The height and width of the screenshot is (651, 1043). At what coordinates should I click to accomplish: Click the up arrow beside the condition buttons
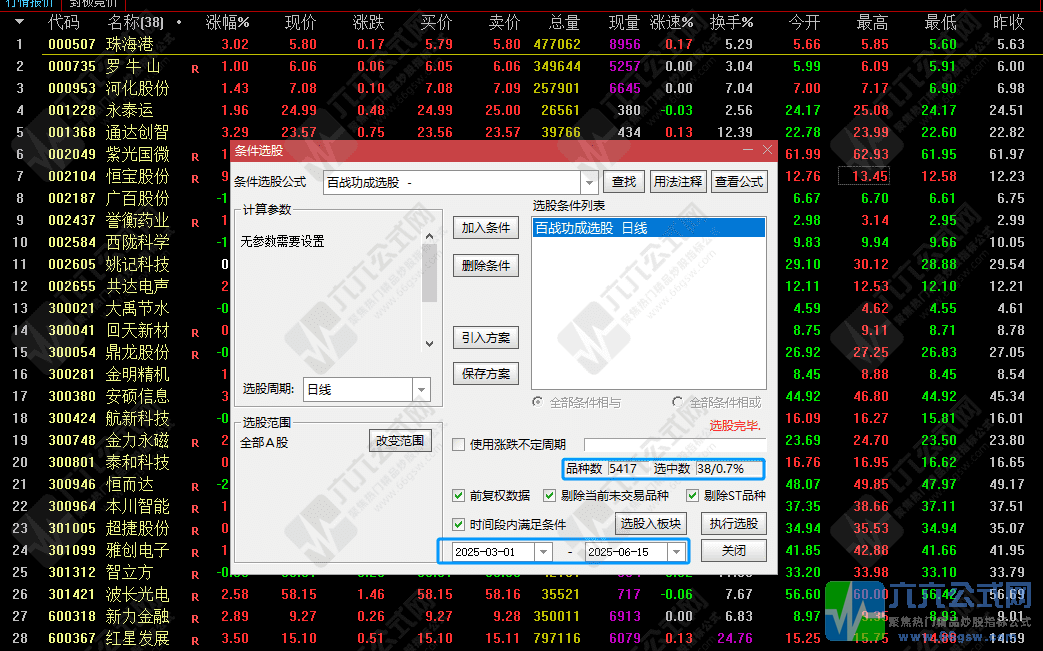point(430,237)
